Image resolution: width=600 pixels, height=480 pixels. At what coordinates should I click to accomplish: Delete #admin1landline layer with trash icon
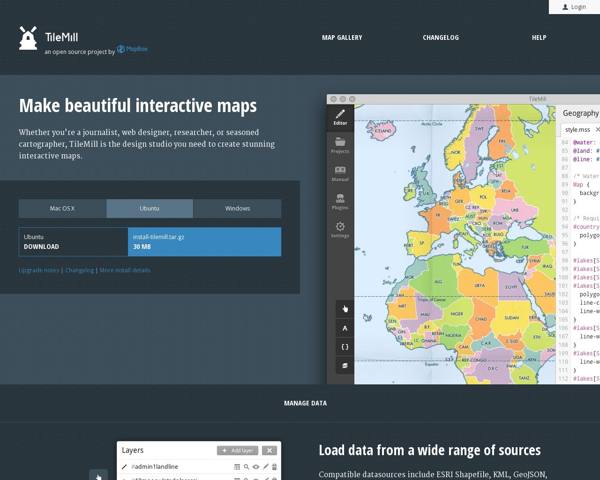point(274,467)
